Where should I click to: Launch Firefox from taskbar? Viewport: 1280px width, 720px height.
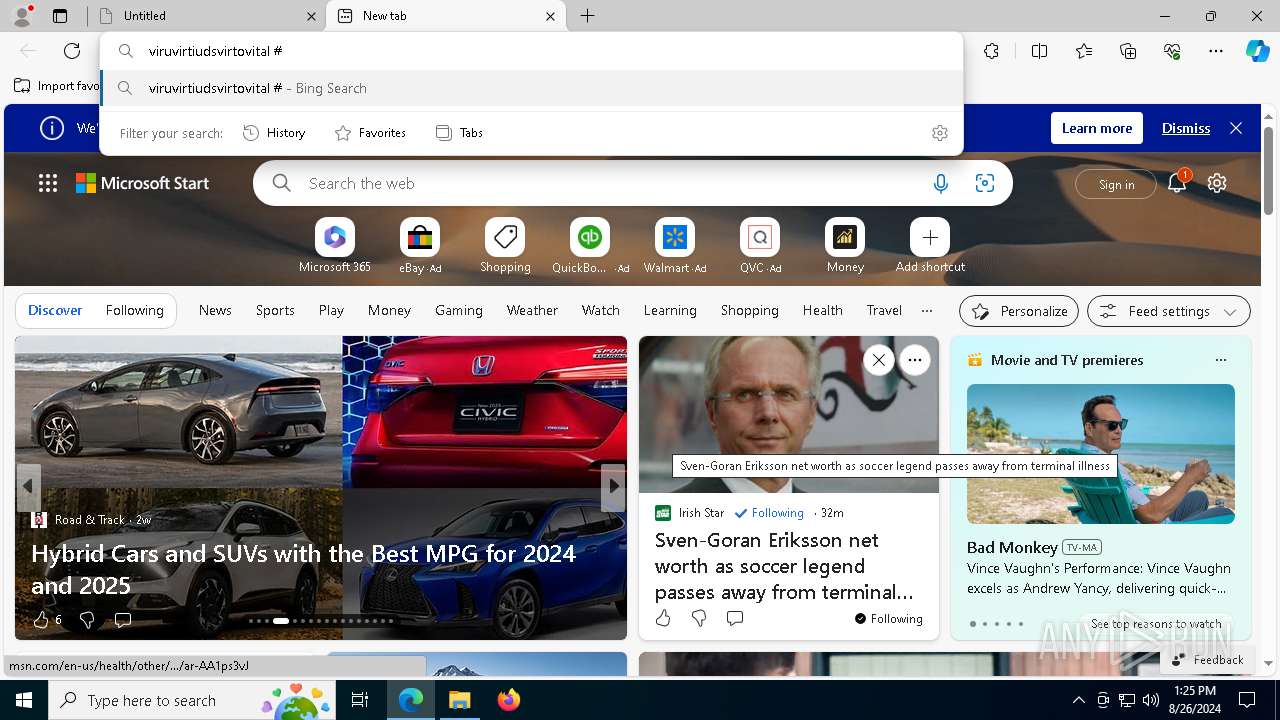click(x=509, y=700)
